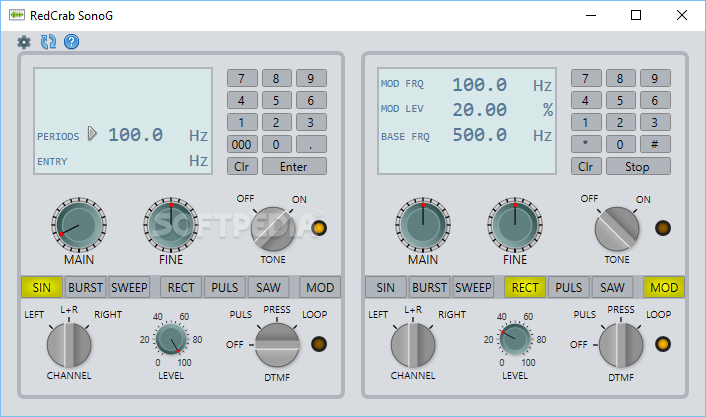
Task: Click the 0 key on left keypad
Action: (276, 145)
